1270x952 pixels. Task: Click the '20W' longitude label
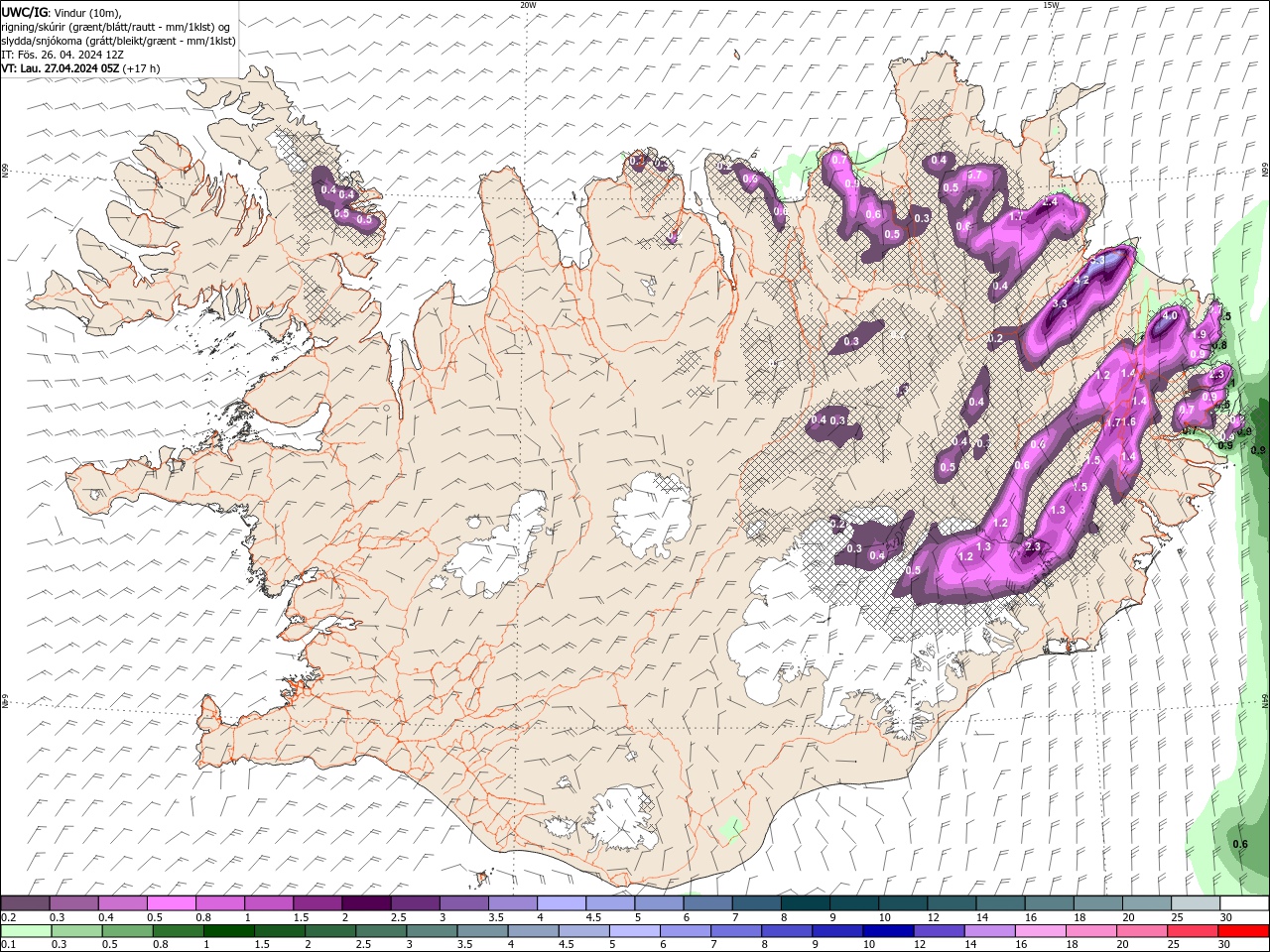click(x=528, y=5)
